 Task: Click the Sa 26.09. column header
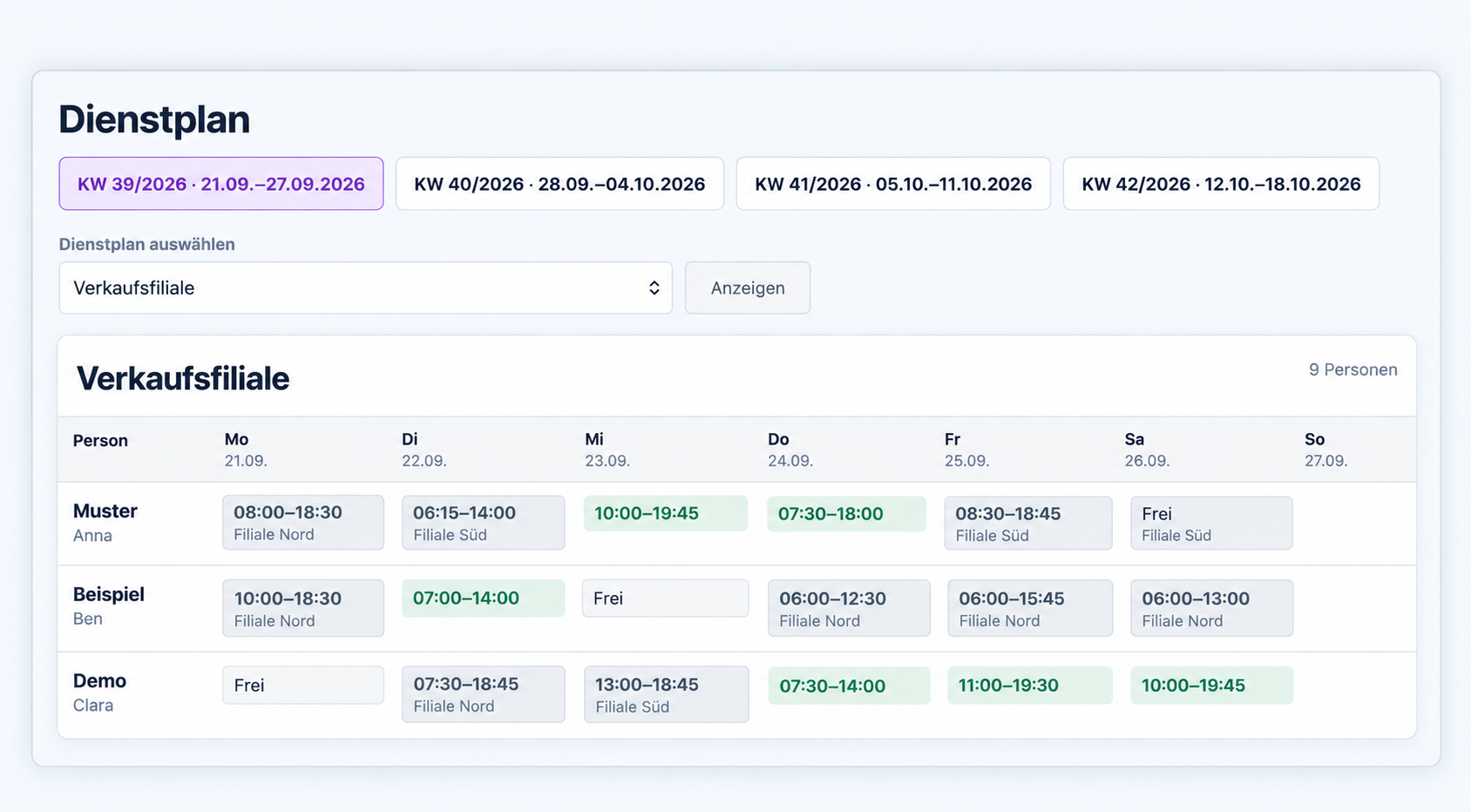(x=1147, y=450)
